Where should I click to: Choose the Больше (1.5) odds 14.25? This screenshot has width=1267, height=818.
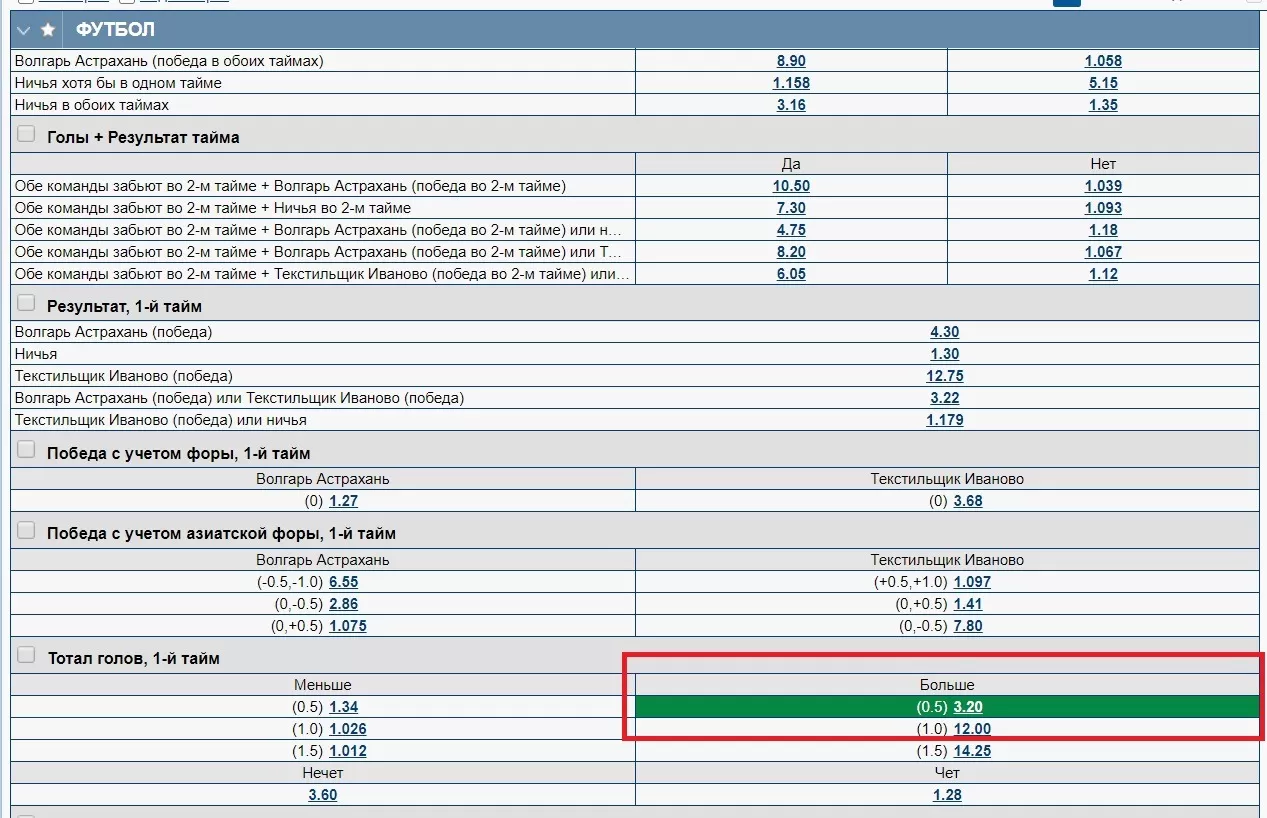pos(971,751)
